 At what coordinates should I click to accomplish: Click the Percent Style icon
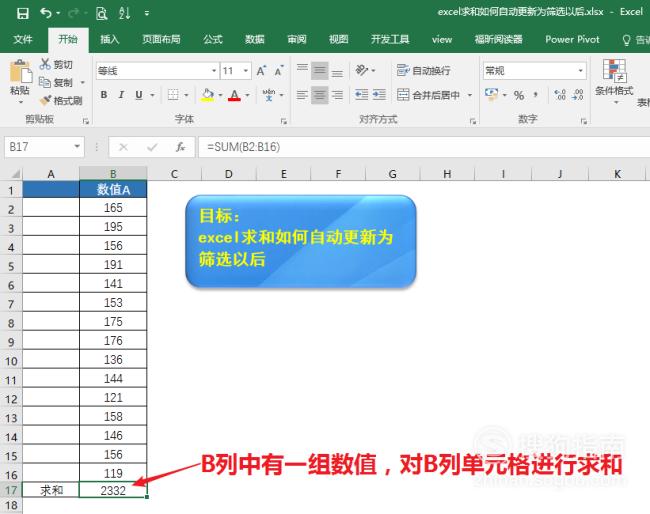pos(519,95)
